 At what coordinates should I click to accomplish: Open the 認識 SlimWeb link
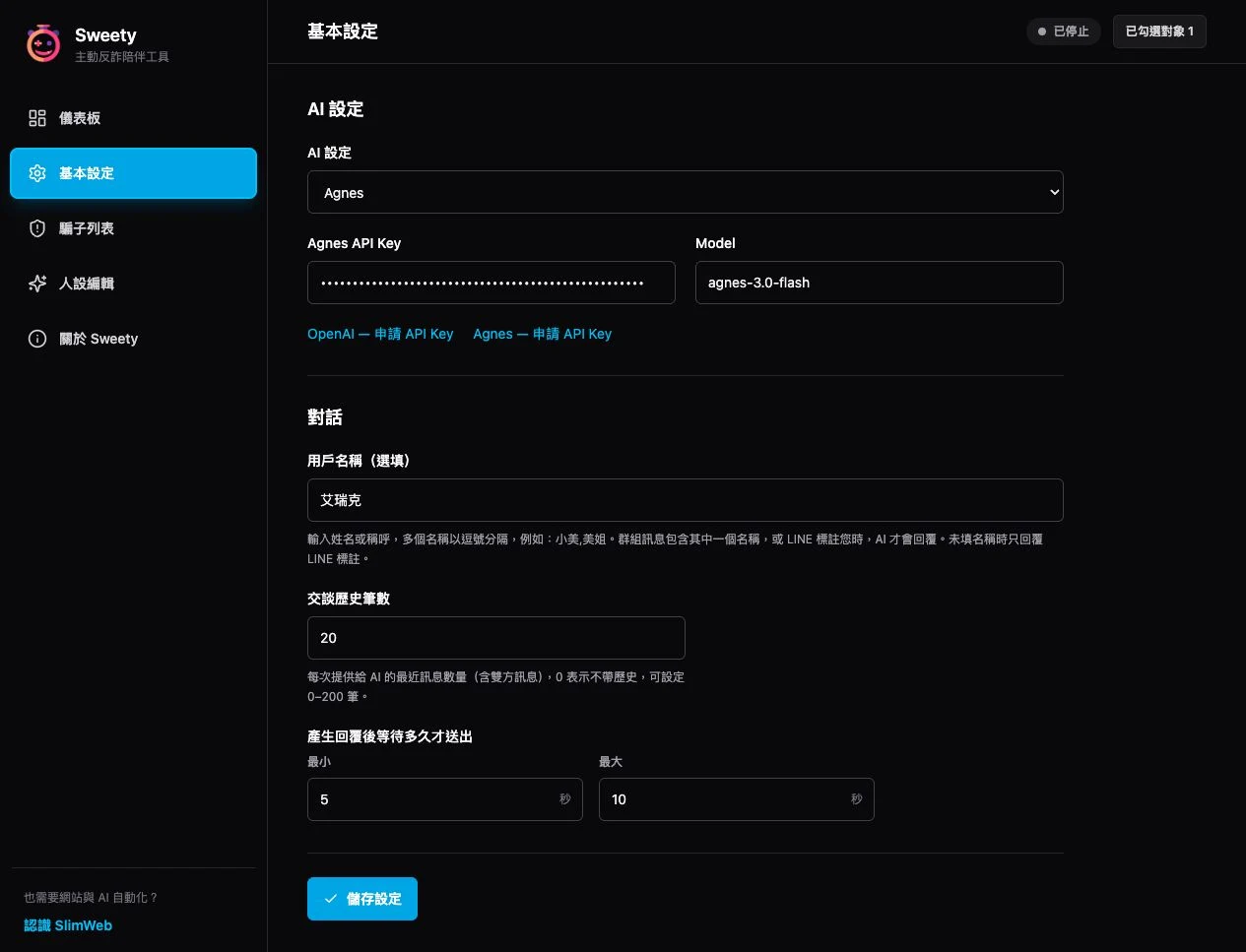click(68, 925)
